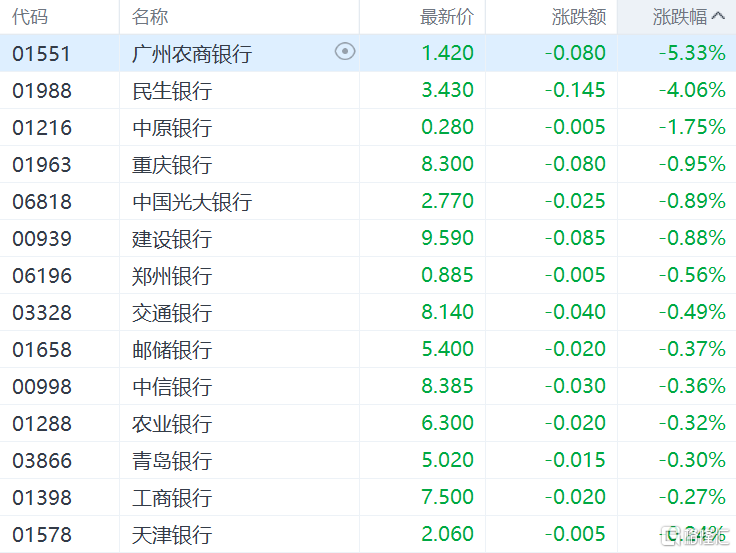
Task: Sort by 最新价 column header
Action: 446,17
